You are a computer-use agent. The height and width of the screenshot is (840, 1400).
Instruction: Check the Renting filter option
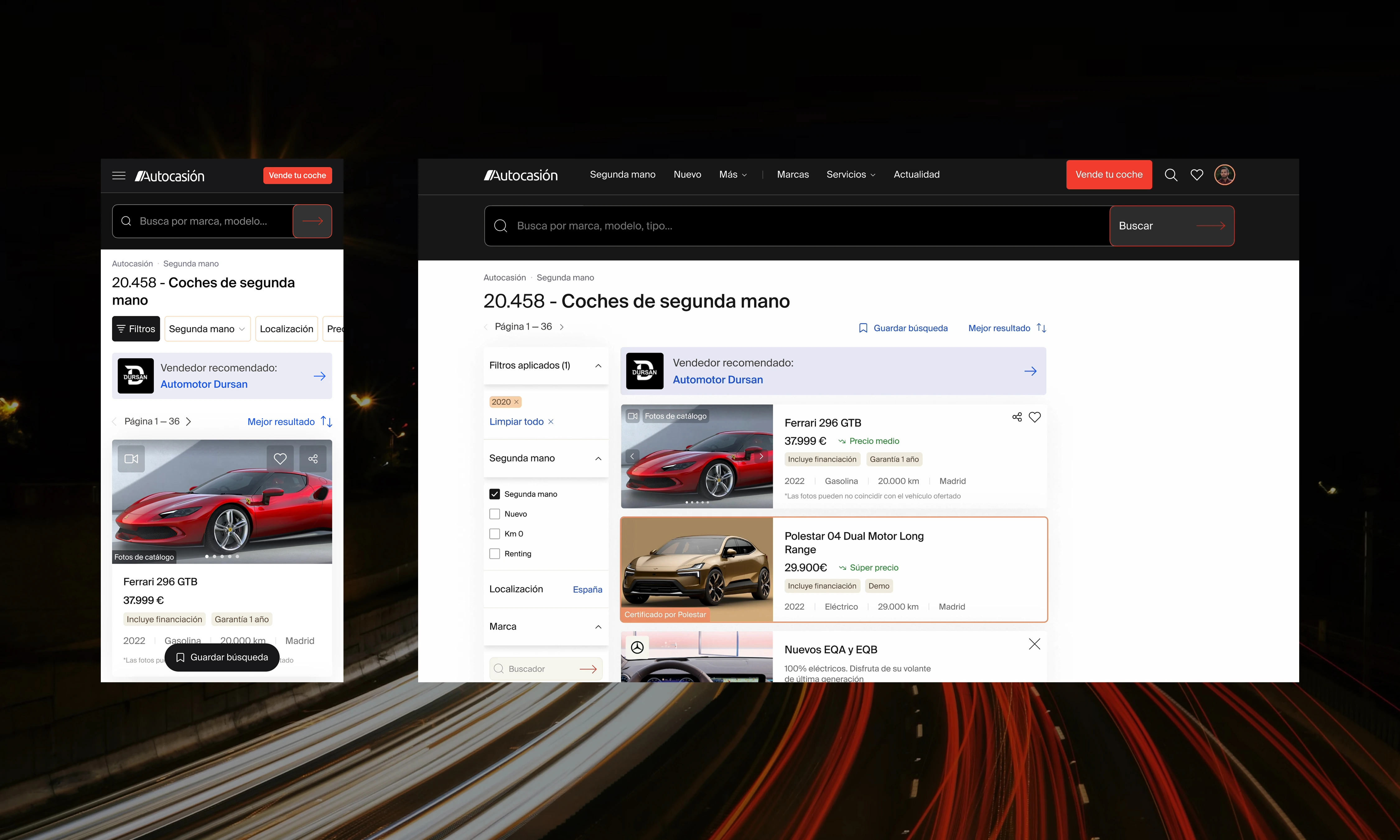click(495, 553)
